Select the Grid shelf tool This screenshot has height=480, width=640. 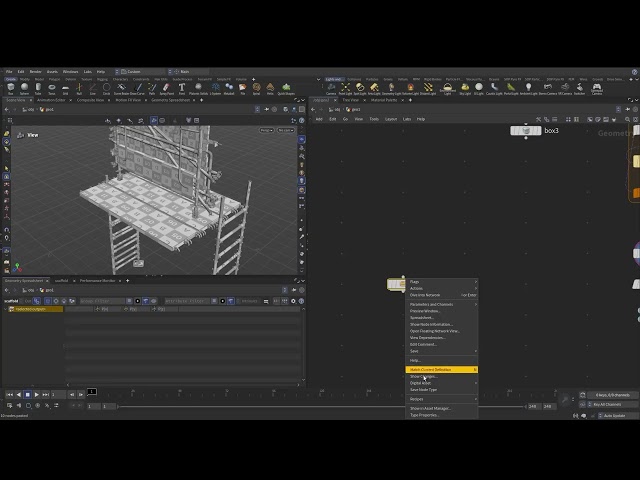[x=65, y=89]
